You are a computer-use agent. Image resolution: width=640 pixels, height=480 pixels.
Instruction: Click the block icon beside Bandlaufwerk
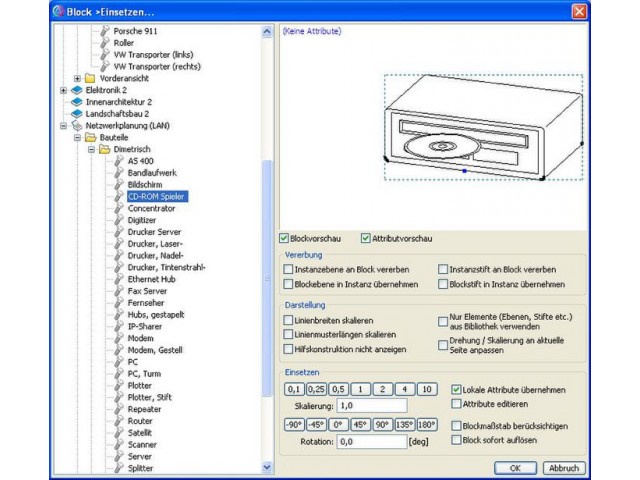pyautogui.click(x=119, y=173)
